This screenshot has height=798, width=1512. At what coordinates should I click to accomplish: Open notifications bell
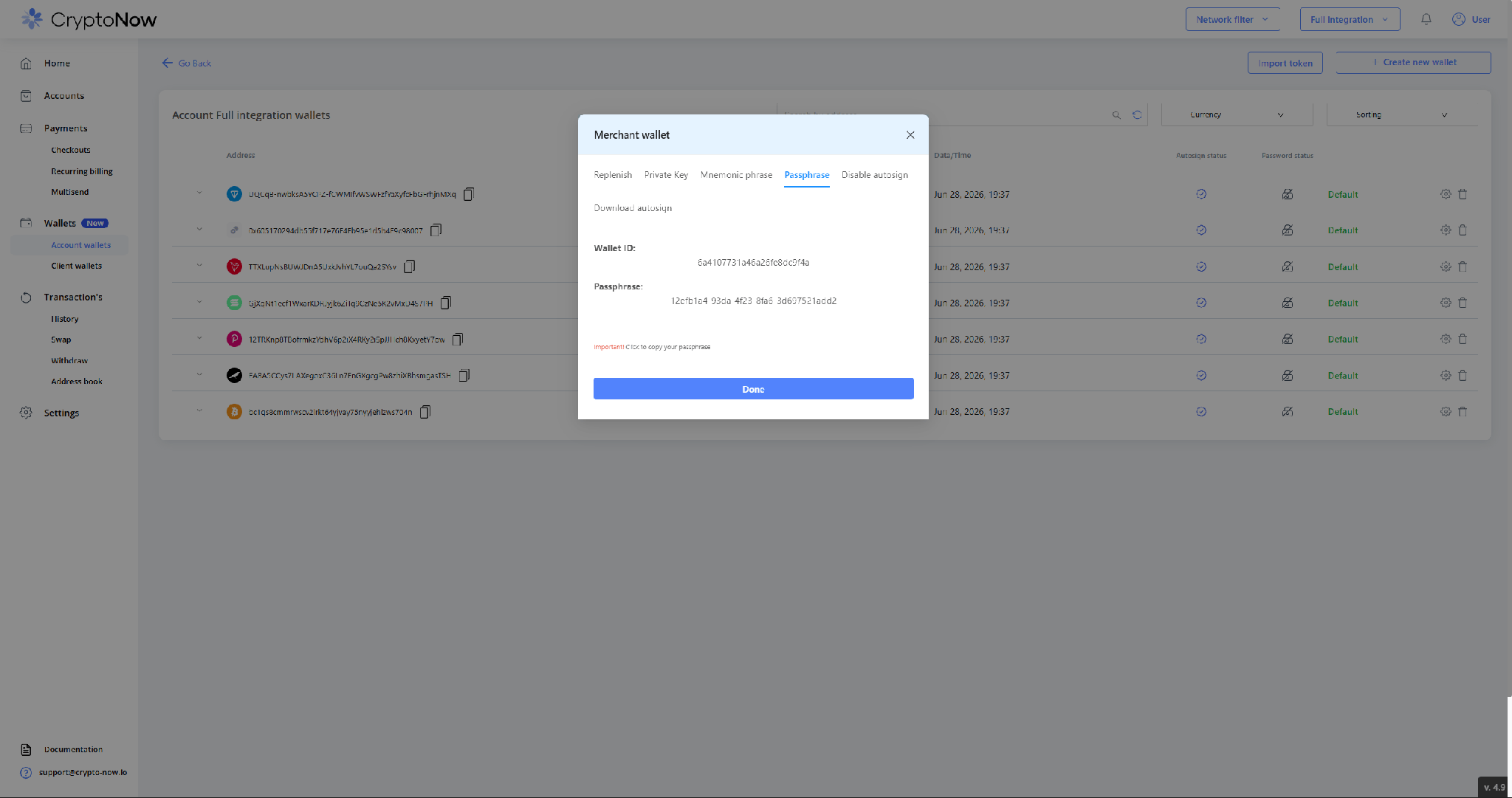[x=1426, y=20]
